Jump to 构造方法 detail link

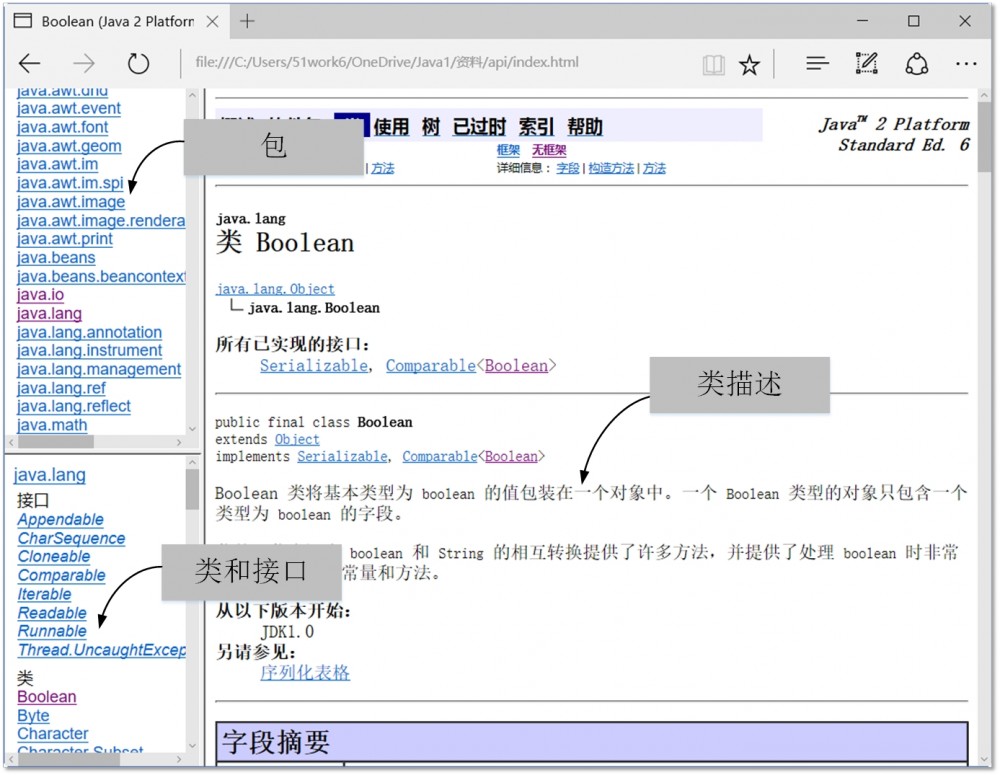pyautogui.click(x=611, y=168)
